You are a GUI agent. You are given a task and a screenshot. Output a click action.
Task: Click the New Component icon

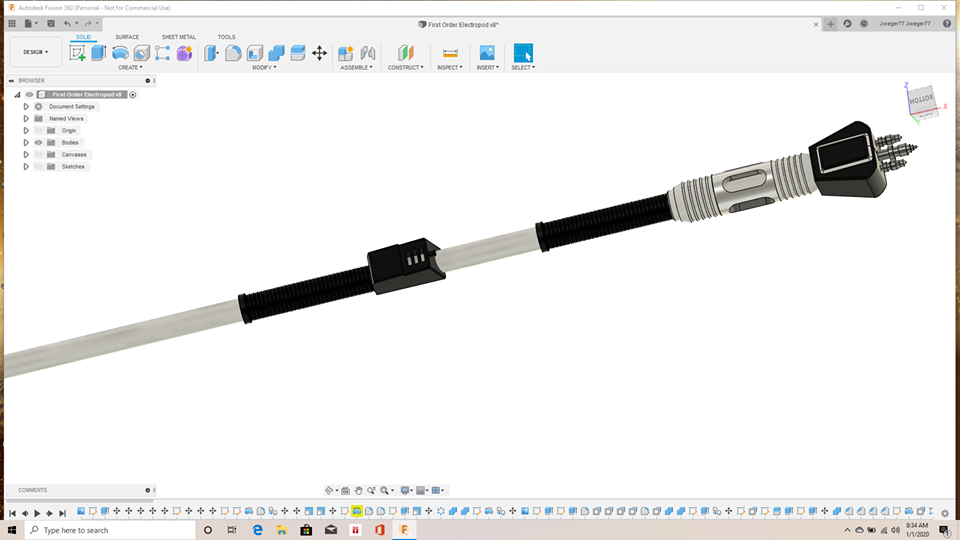click(x=346, y=53)
